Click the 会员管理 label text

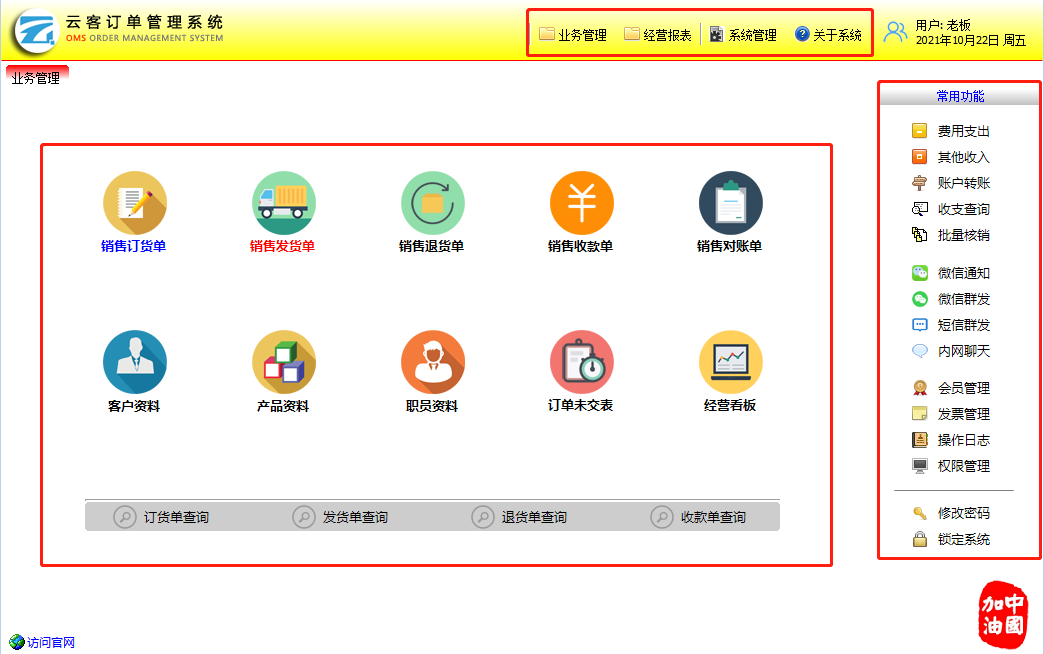(x=963, y=388)
